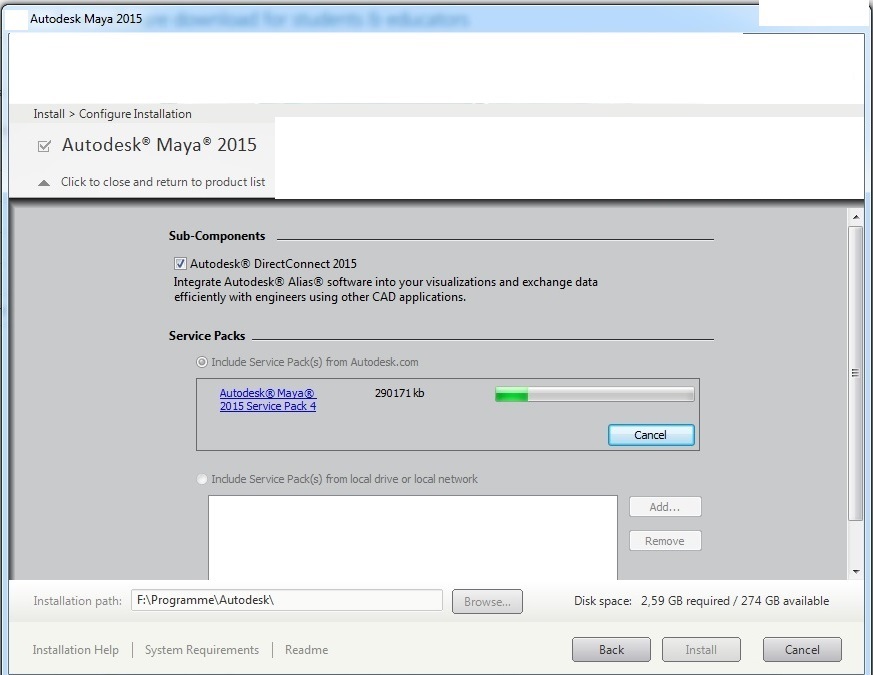Screen dimensions: 873x675
Task: Click the Install > Configure Installation breadcrumb
Action: tap(112, 114)
